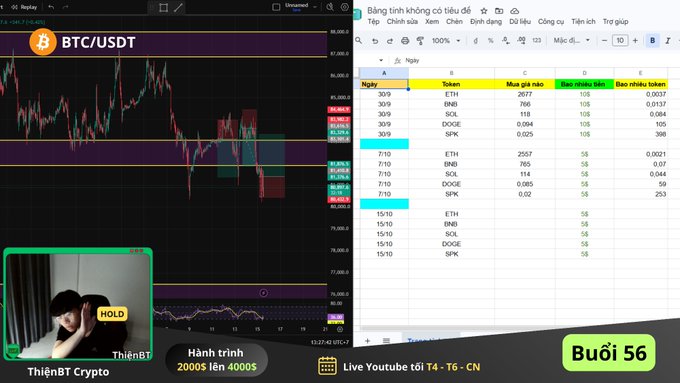Move spreadsheet to folder icon
The image size is (680, 383).
click(x=499, y=11)
